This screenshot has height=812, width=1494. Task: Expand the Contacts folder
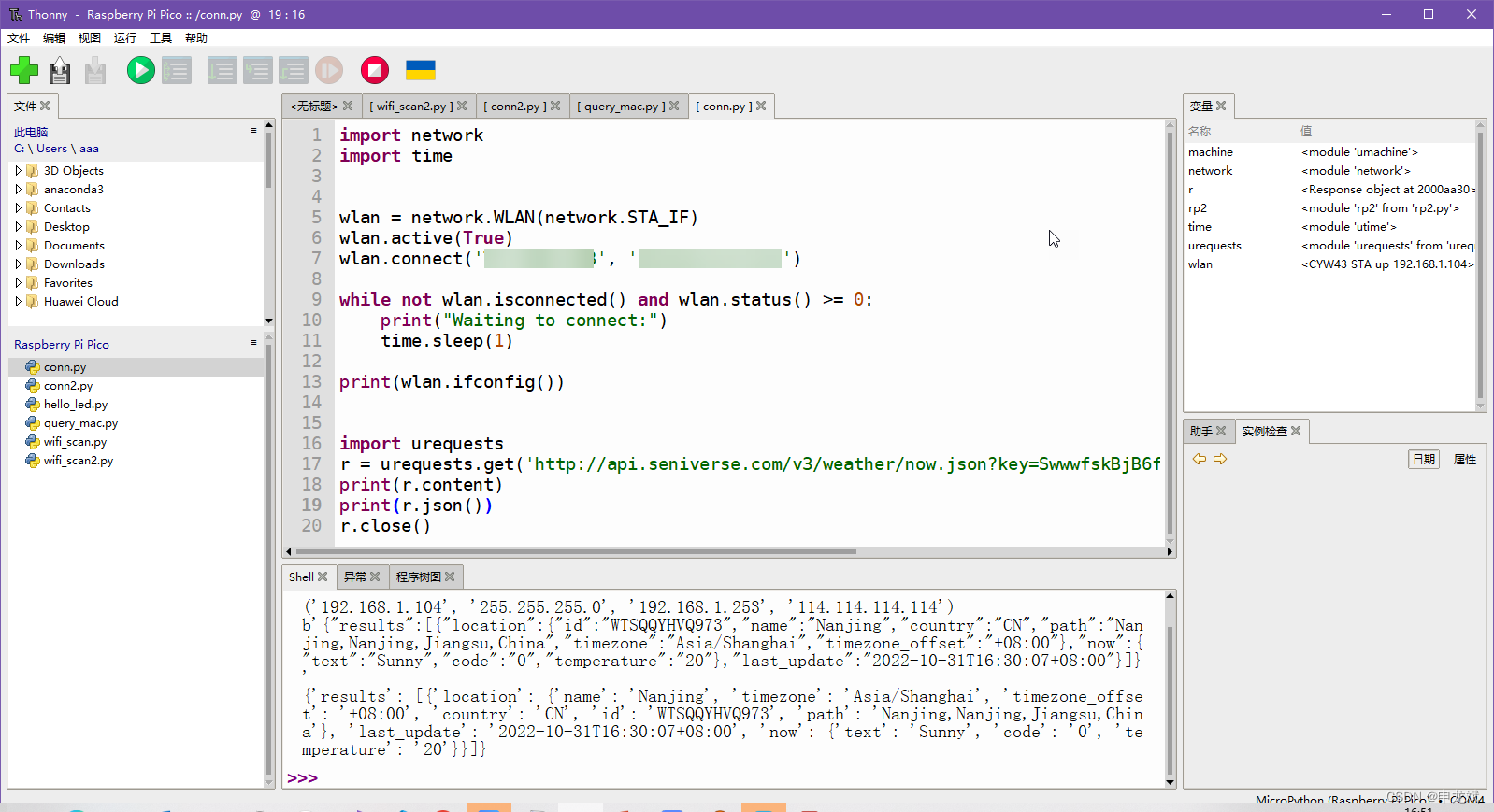tap(18, 208)
